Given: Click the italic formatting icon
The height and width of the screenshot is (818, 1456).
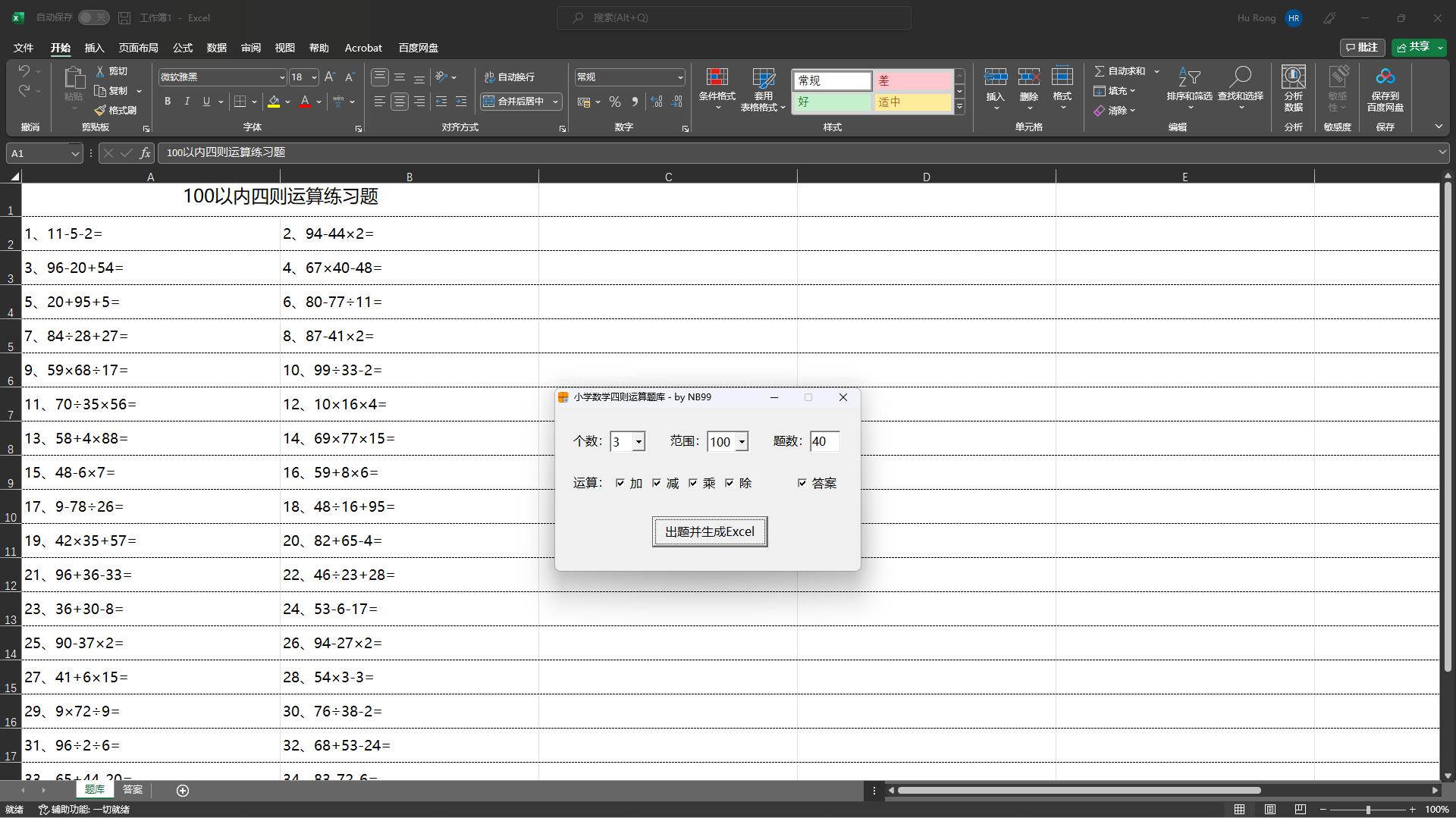Looking at the screenshot, I should pyautogui.click(x=187, y=102).
